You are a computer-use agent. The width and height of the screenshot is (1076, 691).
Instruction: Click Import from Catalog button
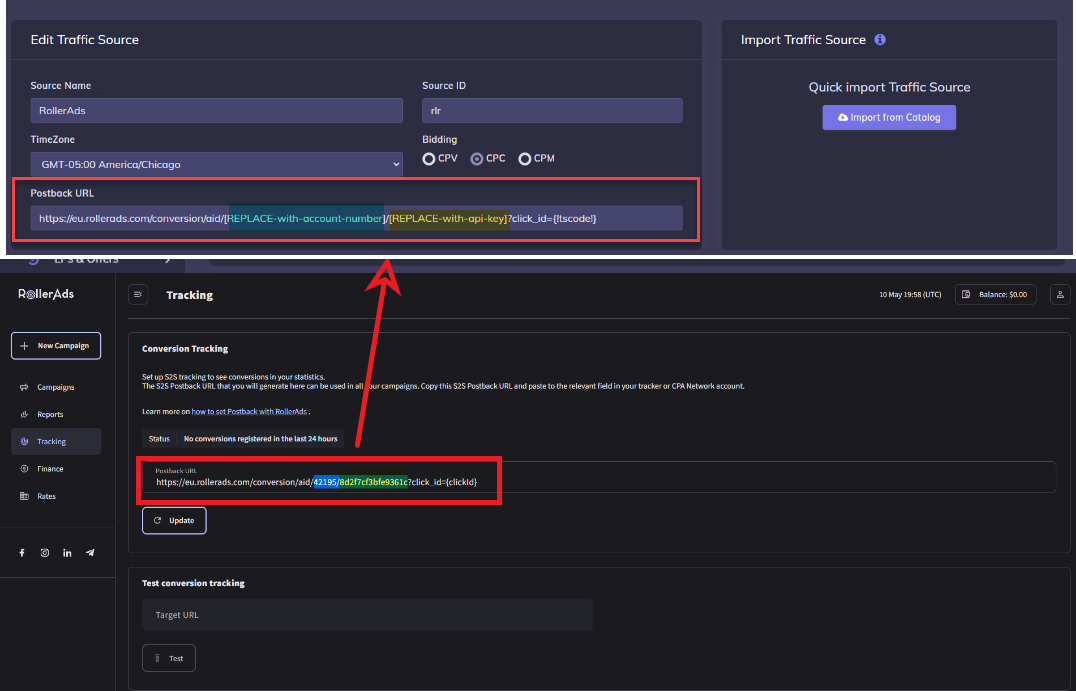[x=889, y=117]
